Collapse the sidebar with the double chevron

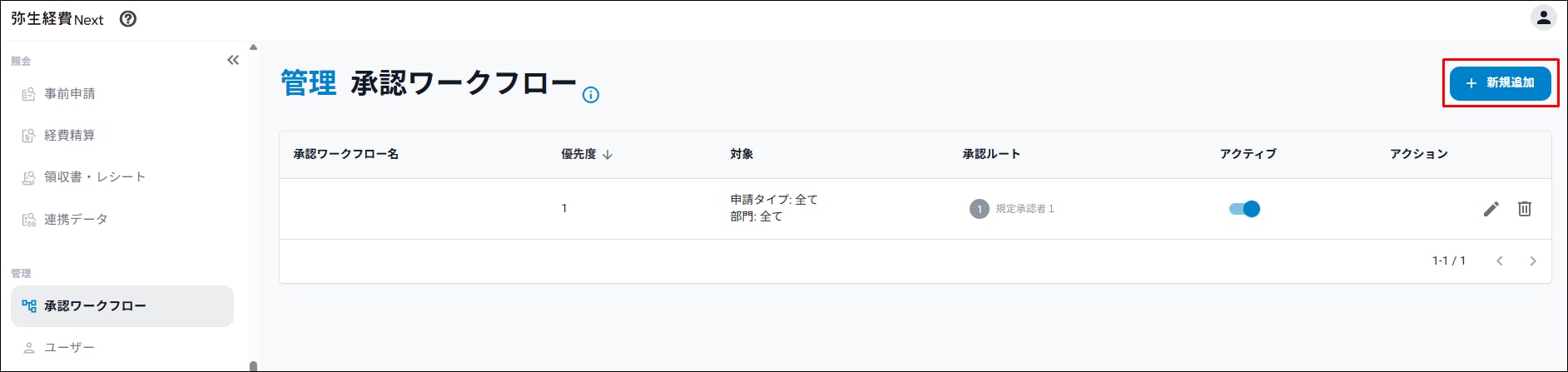(233, 60)
